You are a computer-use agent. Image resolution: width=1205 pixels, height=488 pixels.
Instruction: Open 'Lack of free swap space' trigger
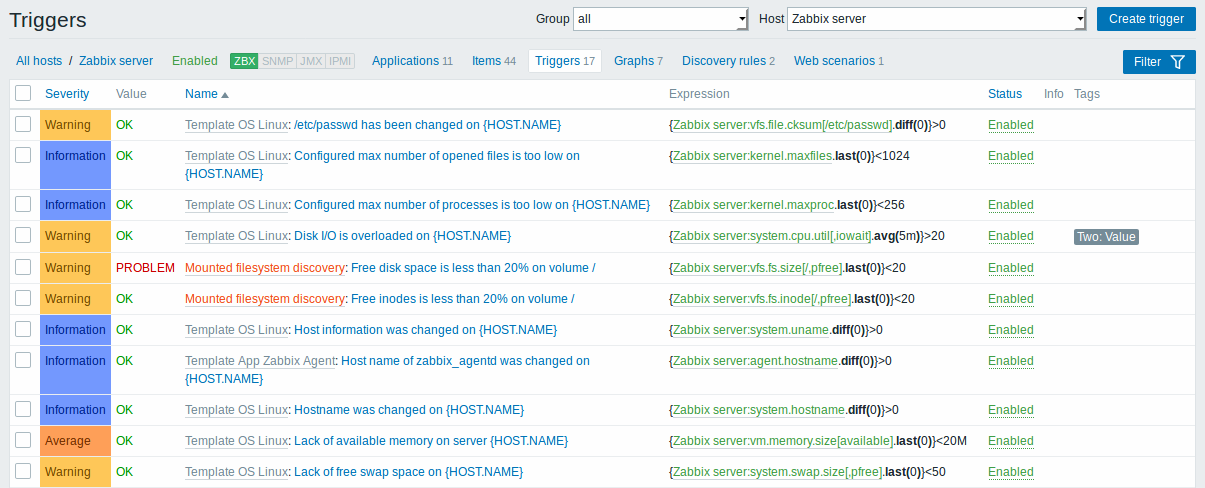click(408, 472)
